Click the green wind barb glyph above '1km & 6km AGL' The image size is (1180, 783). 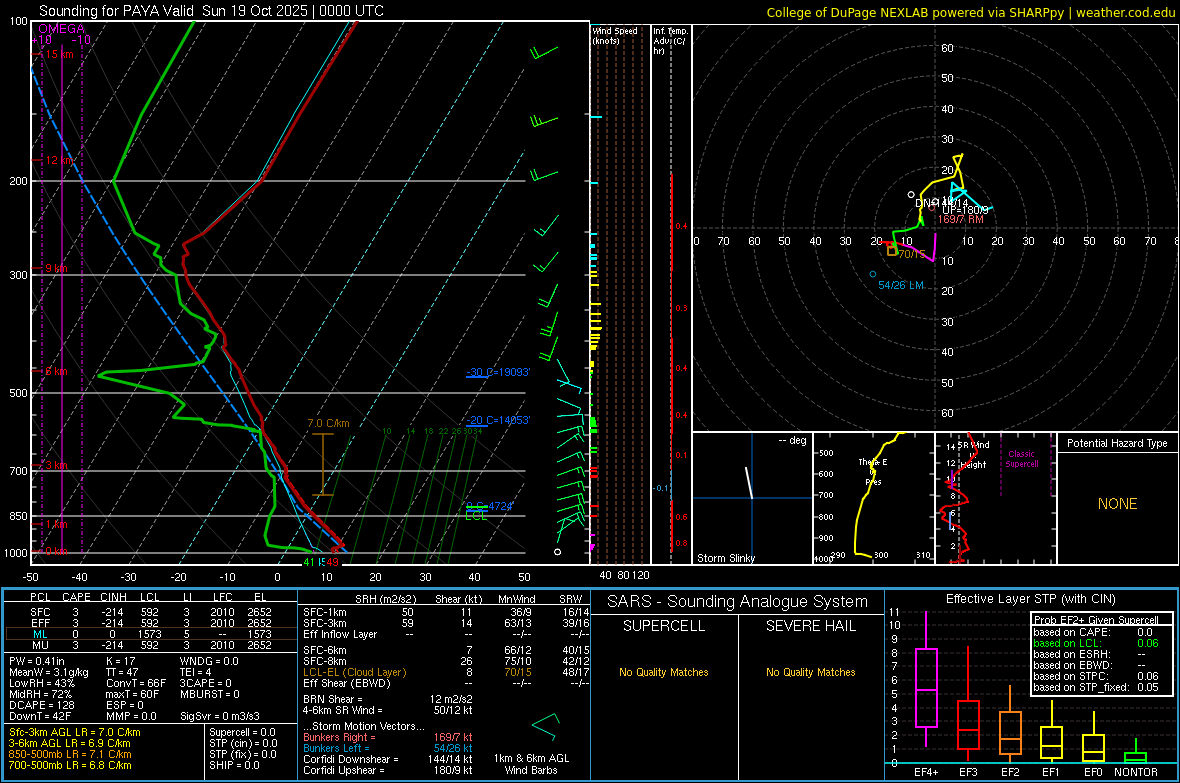[546, 727]
